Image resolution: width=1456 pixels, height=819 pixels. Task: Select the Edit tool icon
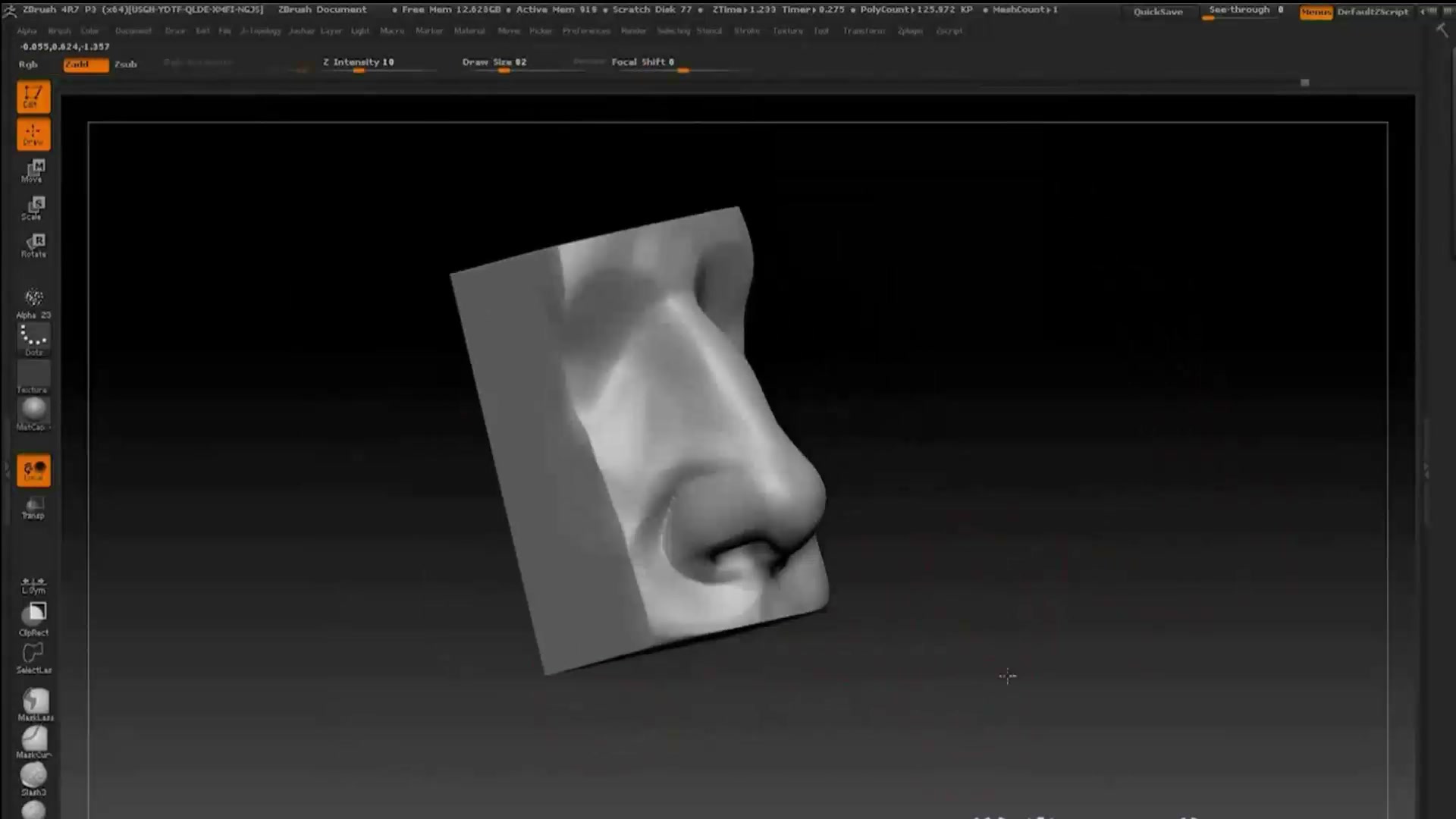[x=33, y=96]
